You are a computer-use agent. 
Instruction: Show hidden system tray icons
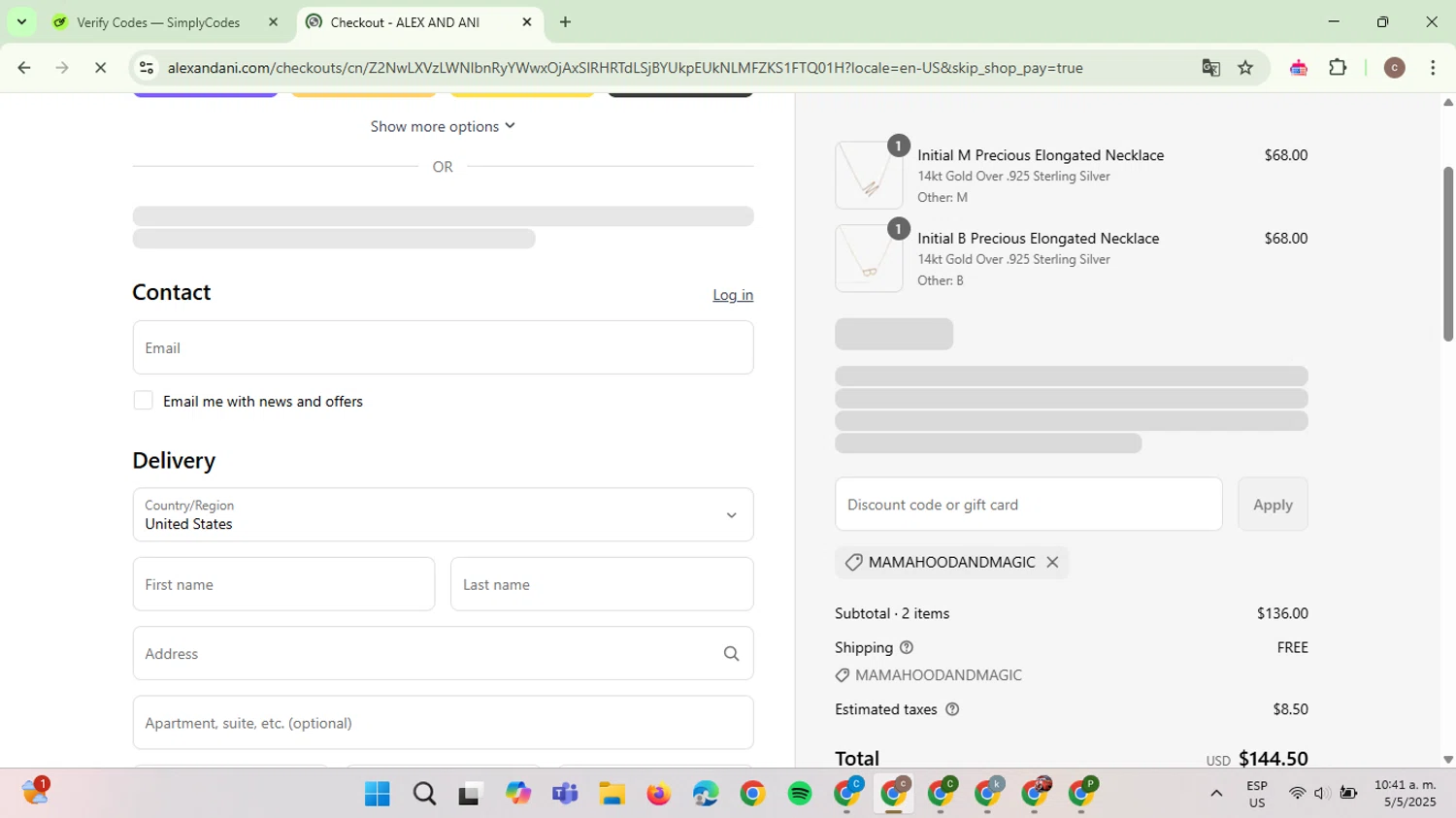[1216, 794]
